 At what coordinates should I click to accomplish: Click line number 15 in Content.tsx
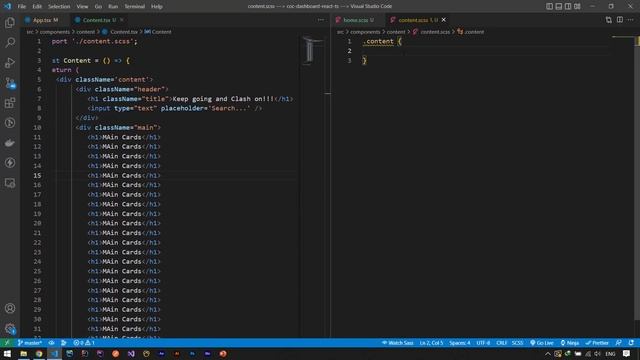point(37,176)
